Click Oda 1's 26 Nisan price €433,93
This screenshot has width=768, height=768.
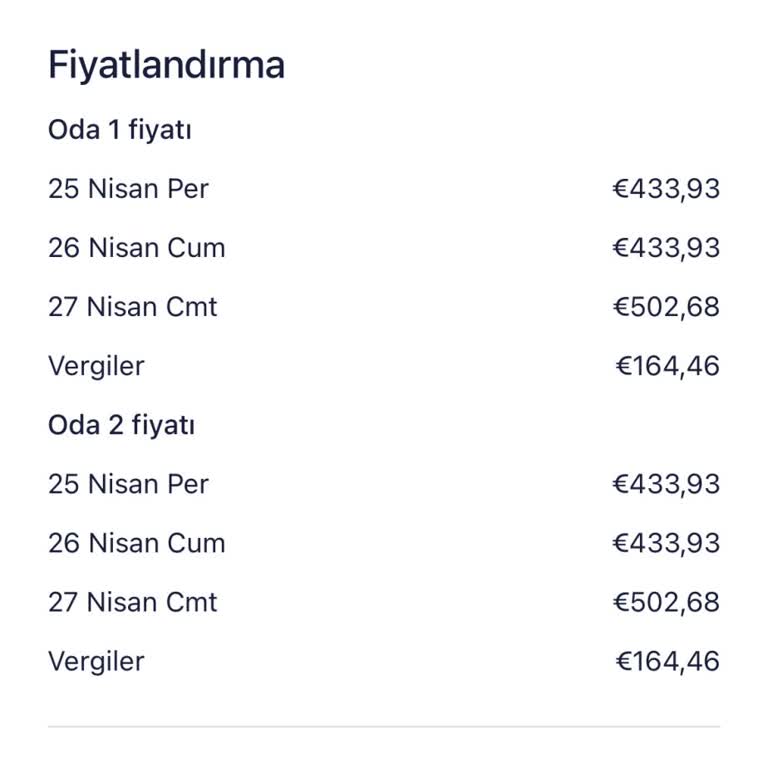click(x=666, y=248)
